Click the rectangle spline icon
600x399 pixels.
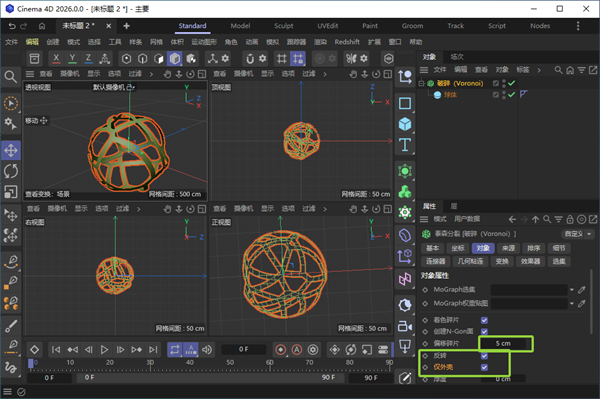[x=405, y=104]
